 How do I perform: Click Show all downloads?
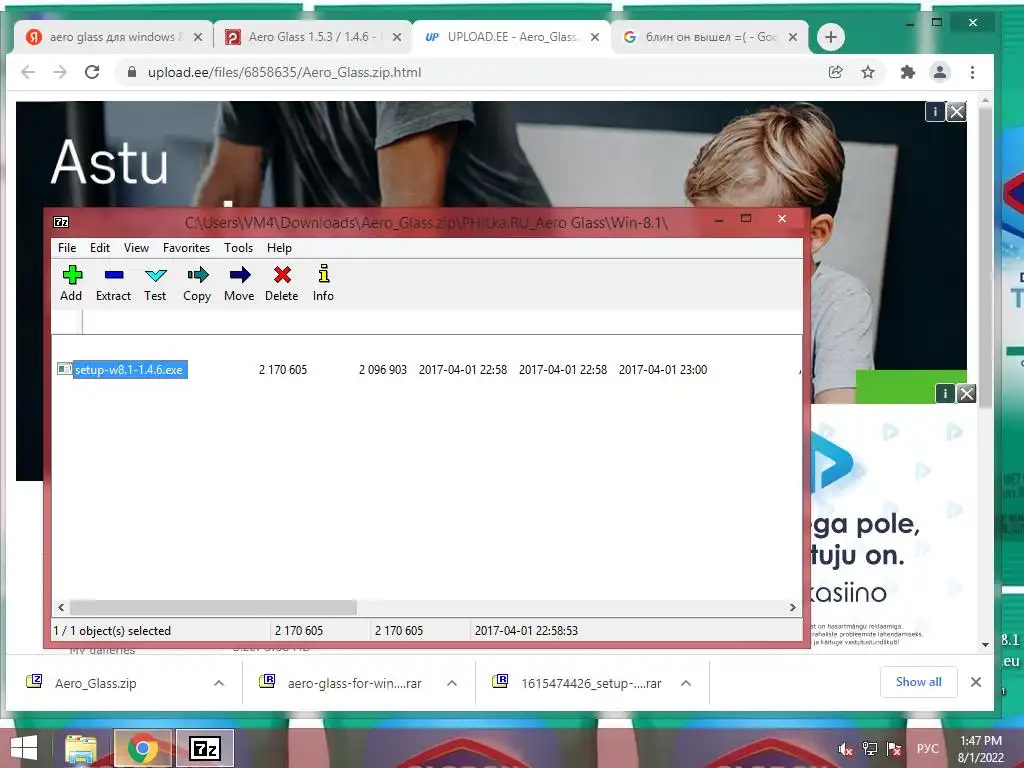point(919,682)
